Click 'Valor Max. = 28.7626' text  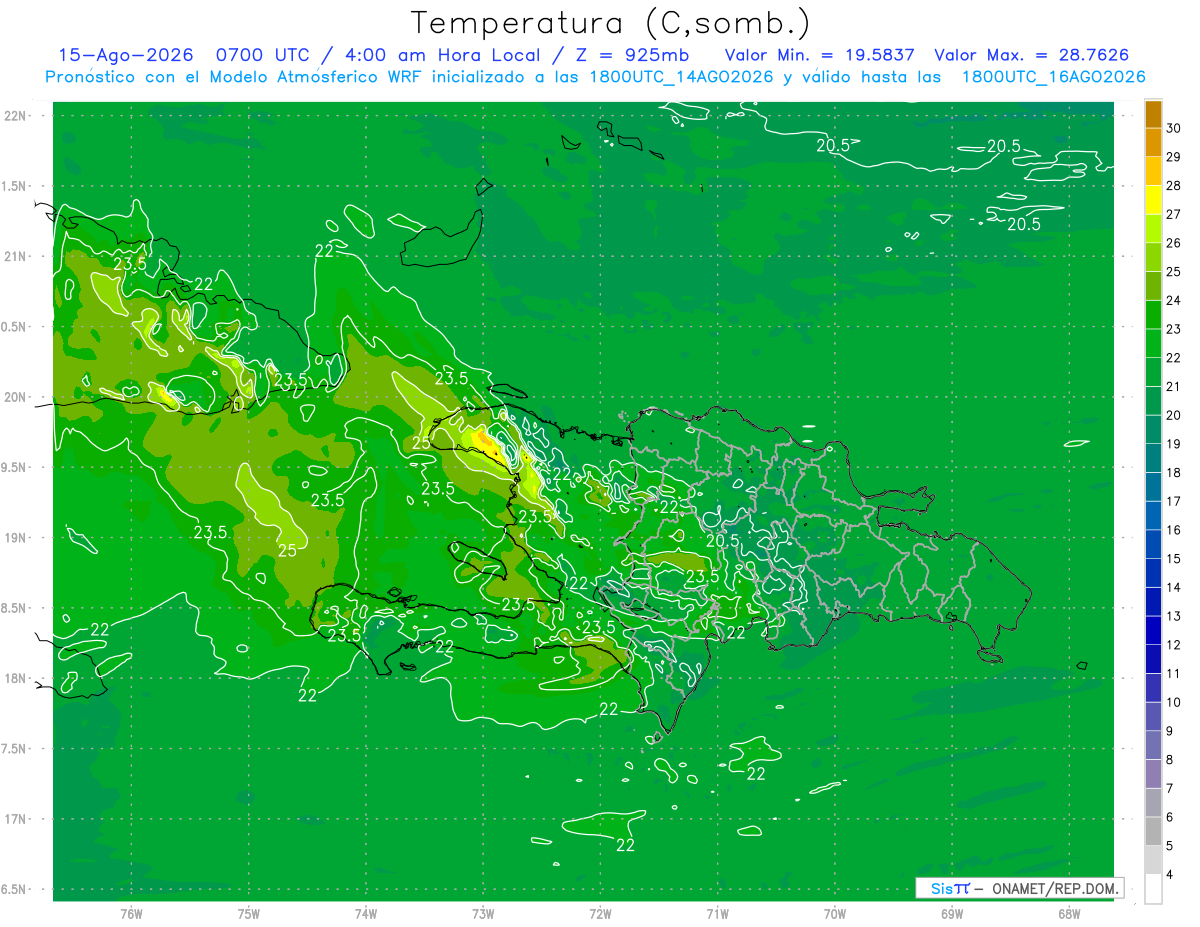point(1032,55)
